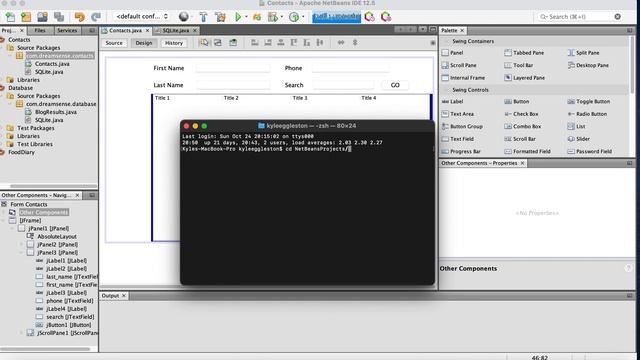The height and width of the screenshot is (360, 640).
Task: Select FoodDiary project node
Action: 21,152
